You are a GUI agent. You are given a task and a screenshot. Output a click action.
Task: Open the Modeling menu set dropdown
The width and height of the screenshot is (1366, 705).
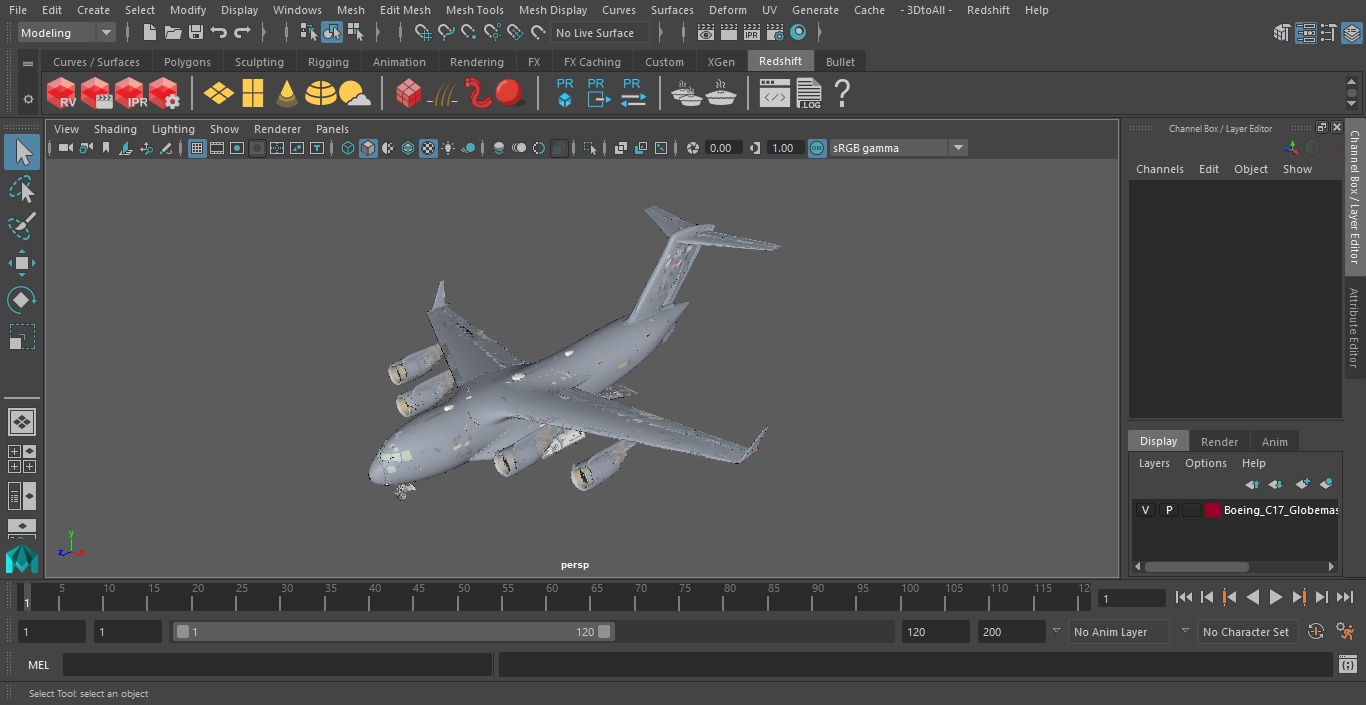pos(67,33)
